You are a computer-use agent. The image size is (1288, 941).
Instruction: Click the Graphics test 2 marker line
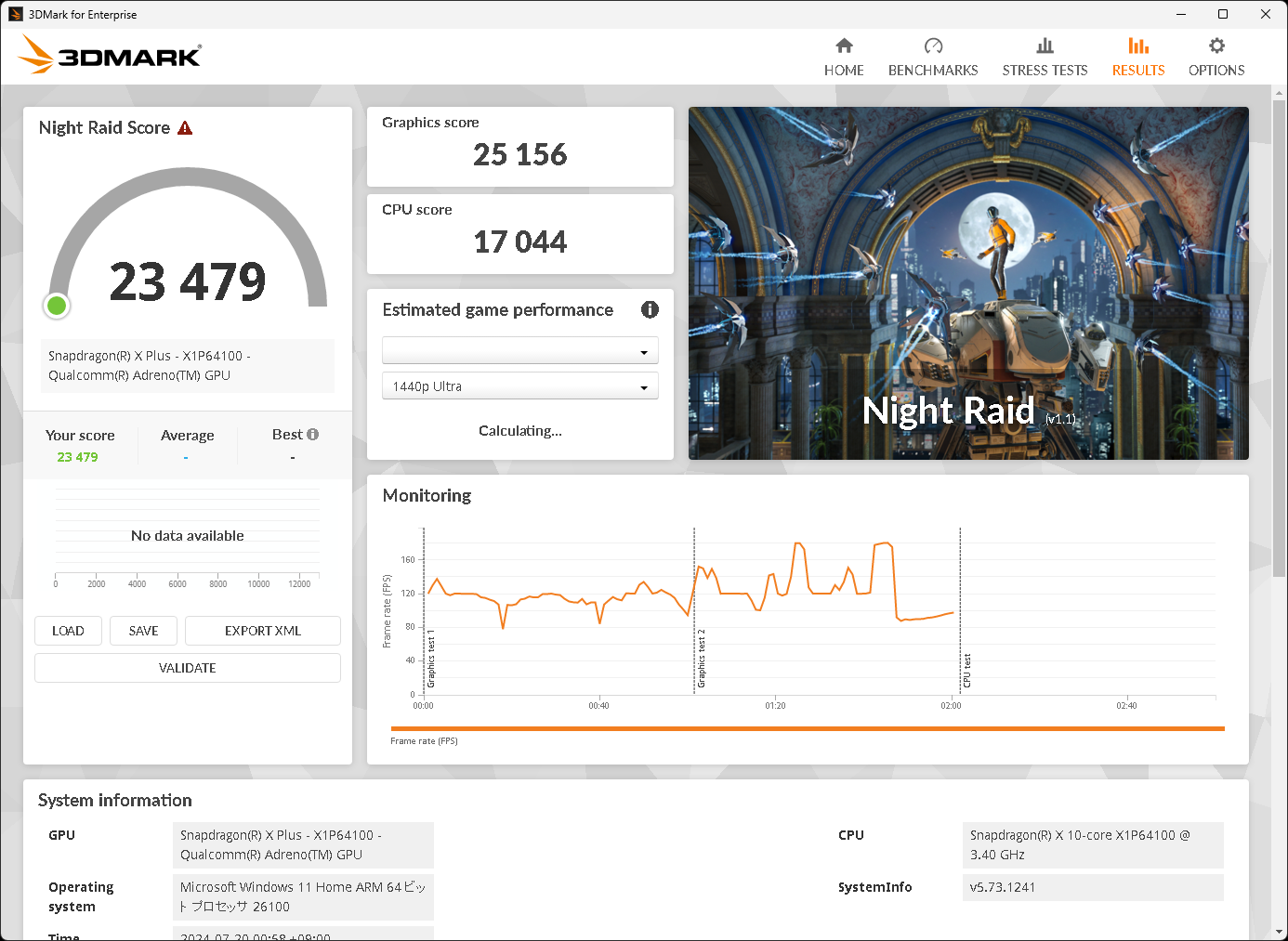click(694, 610)
